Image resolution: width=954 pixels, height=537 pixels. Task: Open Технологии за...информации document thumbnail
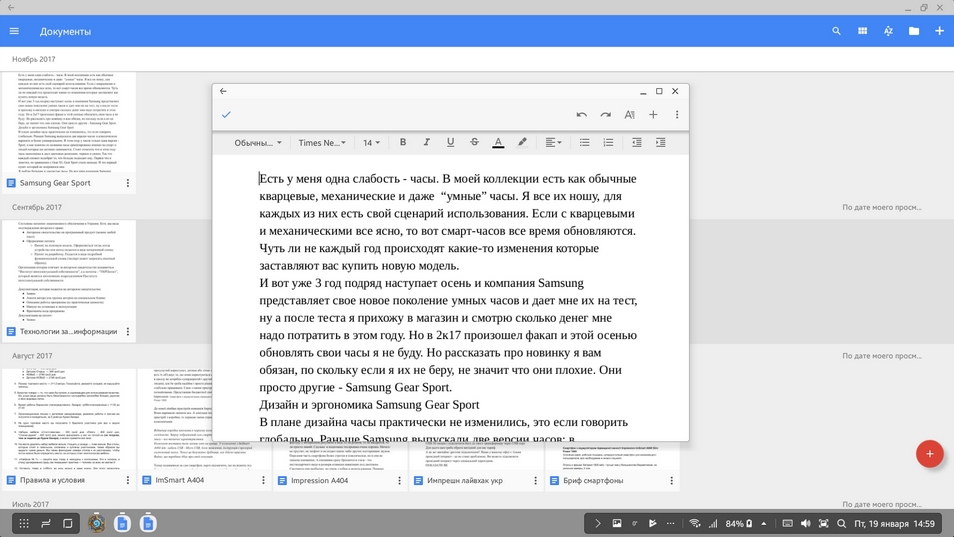[69, 271]
